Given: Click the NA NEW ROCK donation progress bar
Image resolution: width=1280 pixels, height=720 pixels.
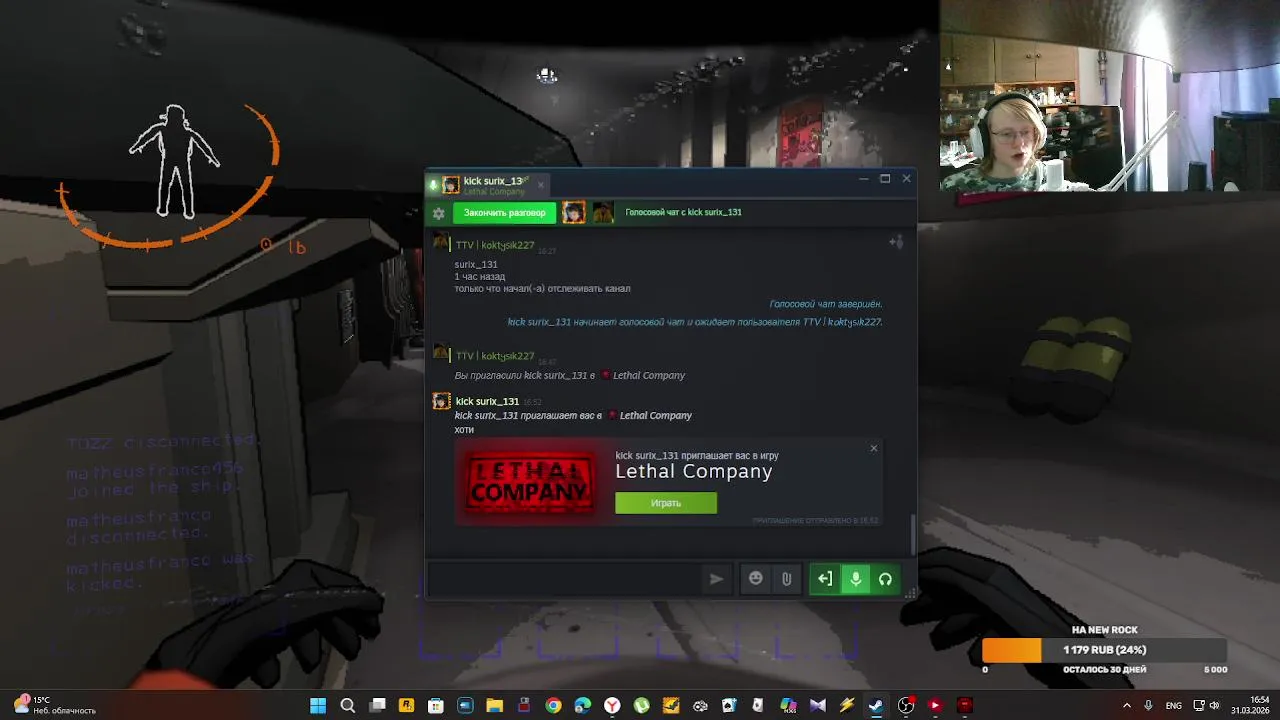Looking at the screenshot, I should pos(1104,650).
